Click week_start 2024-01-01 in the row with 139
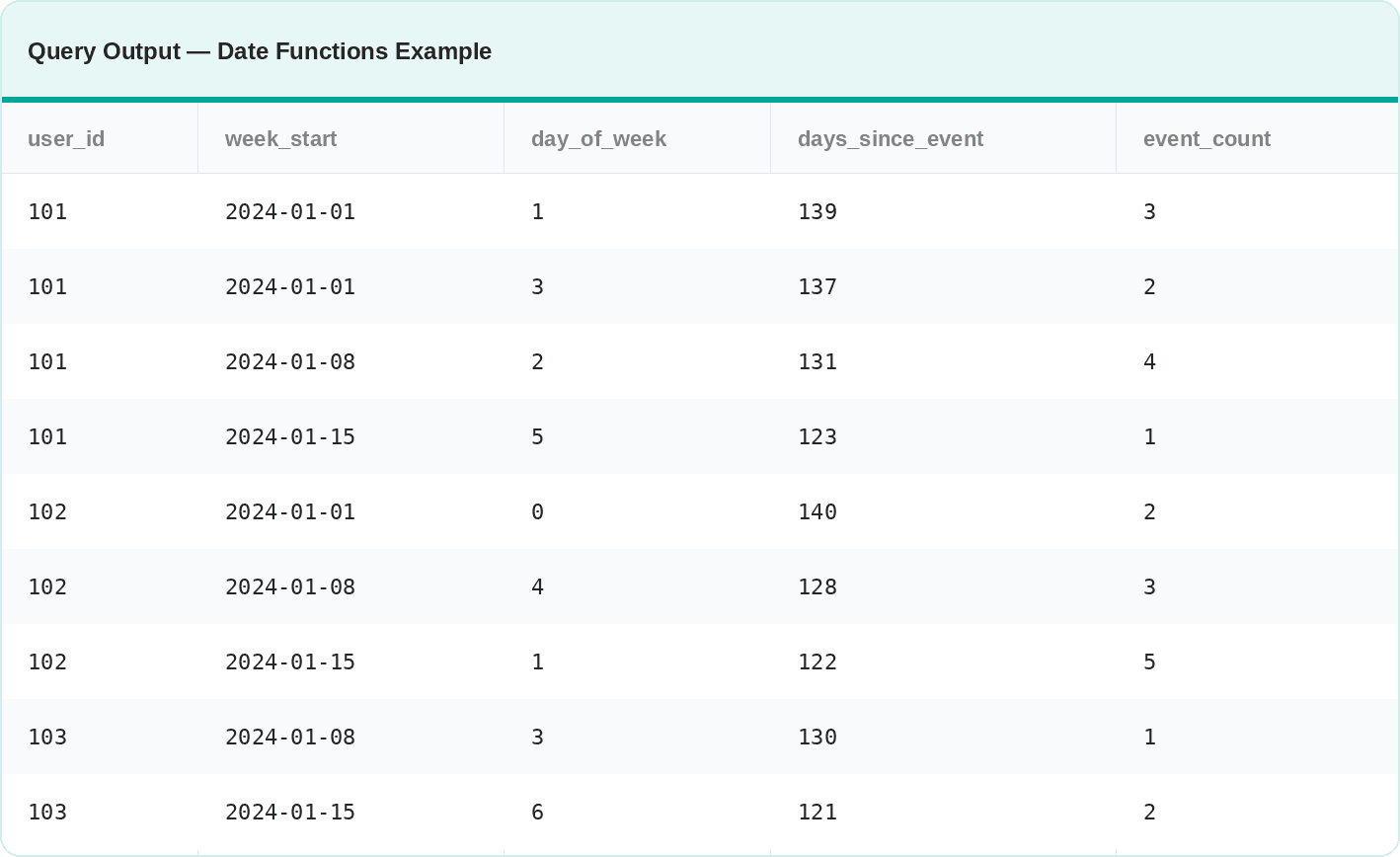Screen dimensions: 1400x857 click(x=290, y=211)
